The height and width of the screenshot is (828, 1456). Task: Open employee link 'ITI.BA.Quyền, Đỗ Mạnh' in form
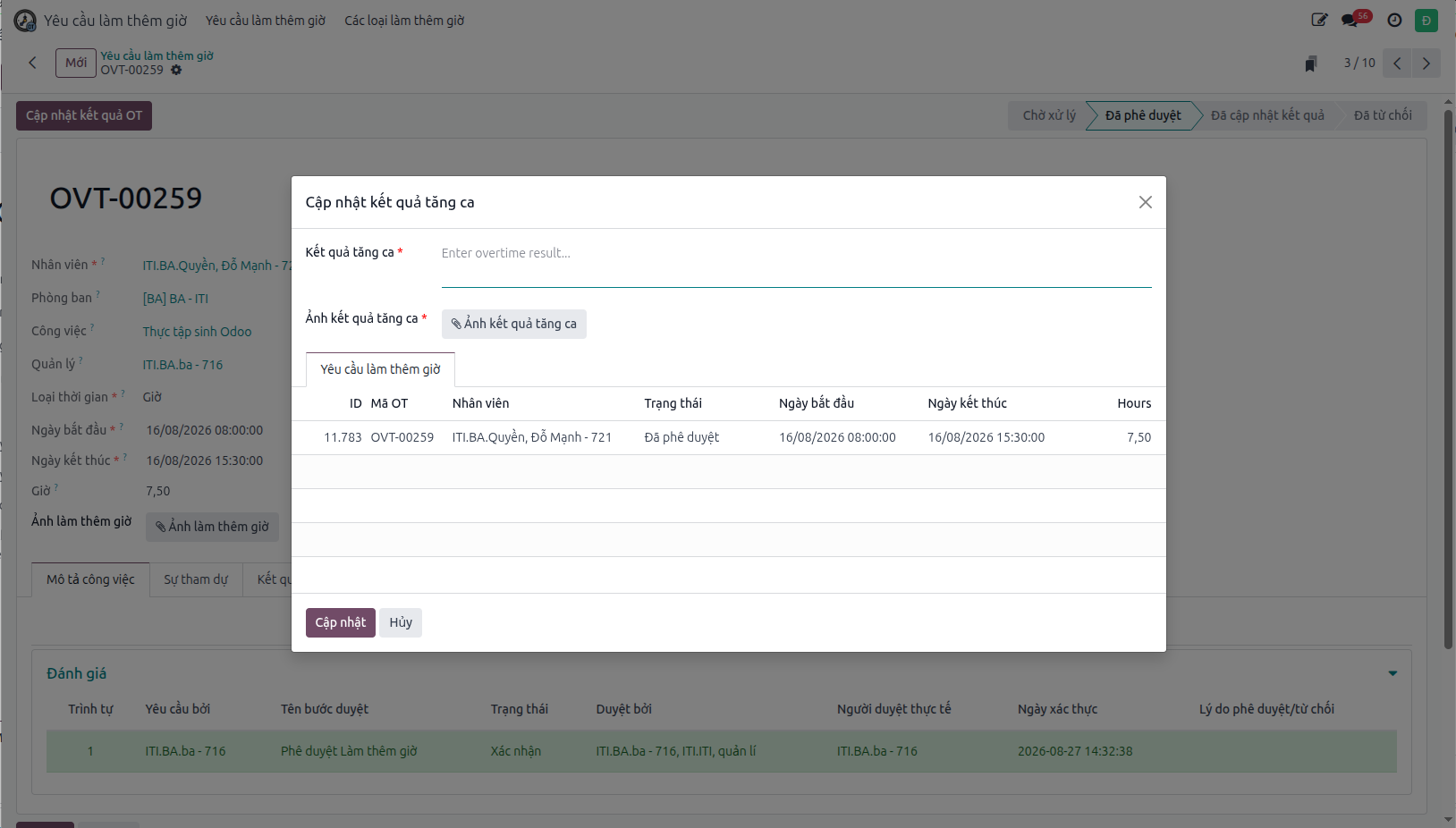click(216, 266)
